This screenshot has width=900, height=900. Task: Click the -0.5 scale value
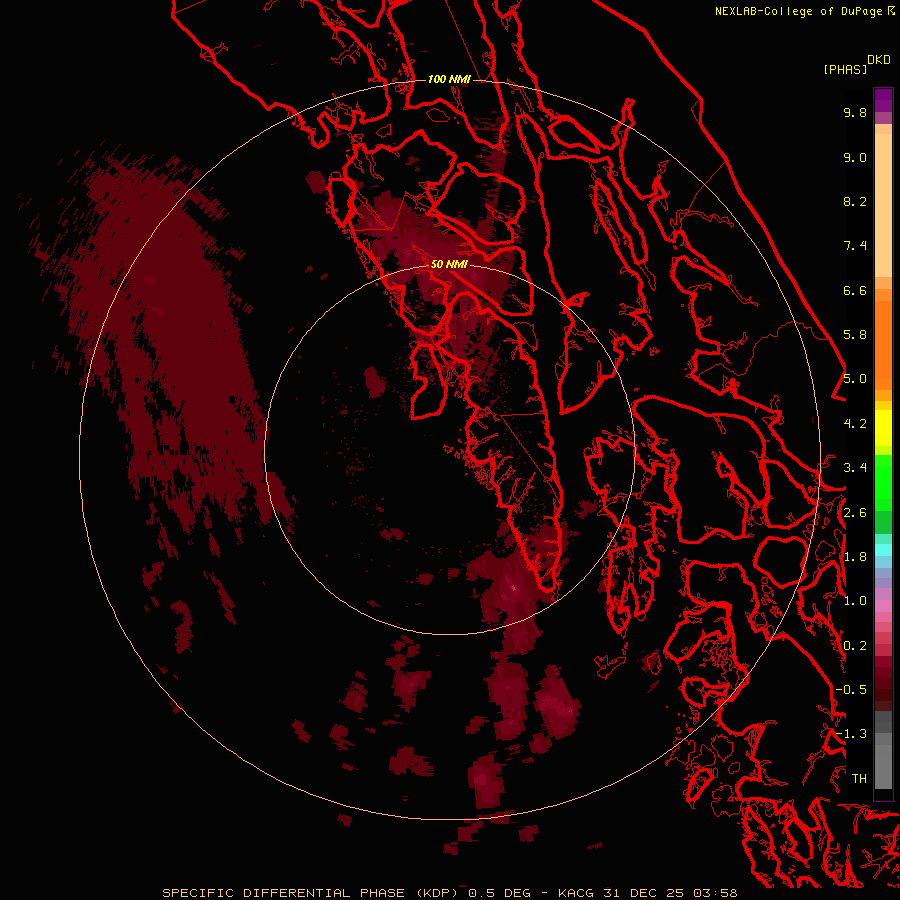pos(851,690)
